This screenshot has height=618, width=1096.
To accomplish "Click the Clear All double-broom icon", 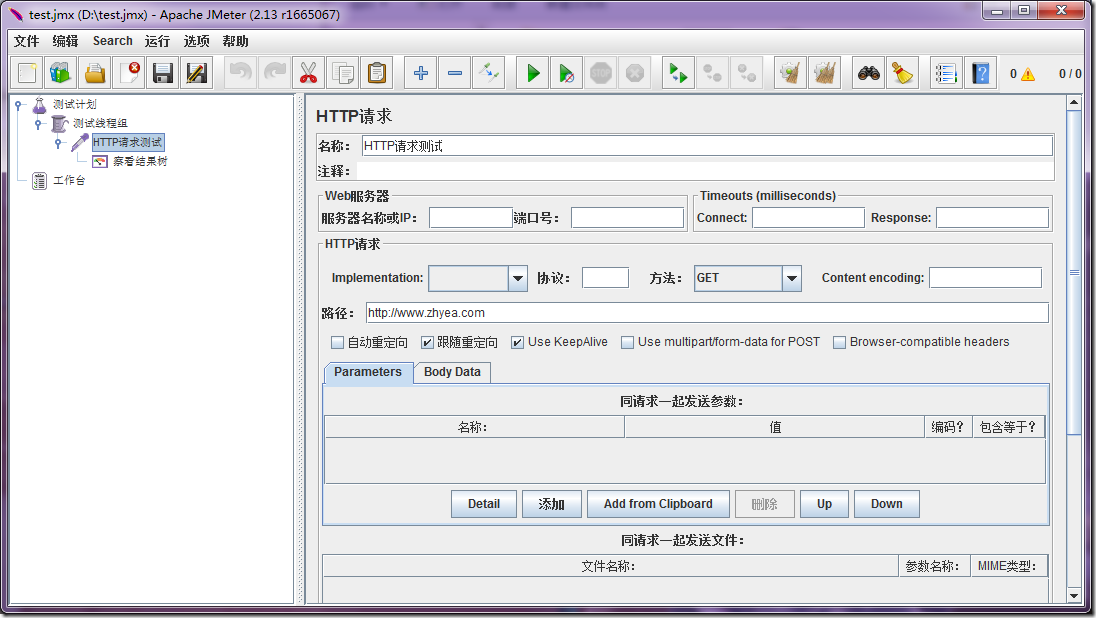I will click(x=824, y=73).
